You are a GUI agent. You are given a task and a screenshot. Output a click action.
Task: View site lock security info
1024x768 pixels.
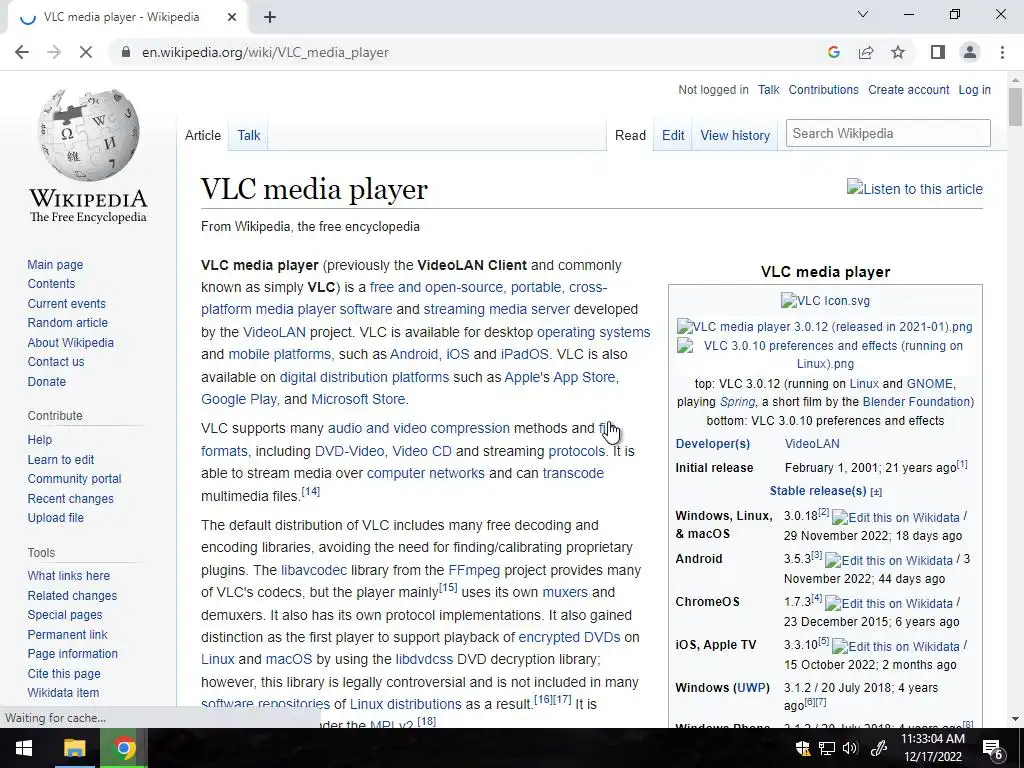pos(126,52)
